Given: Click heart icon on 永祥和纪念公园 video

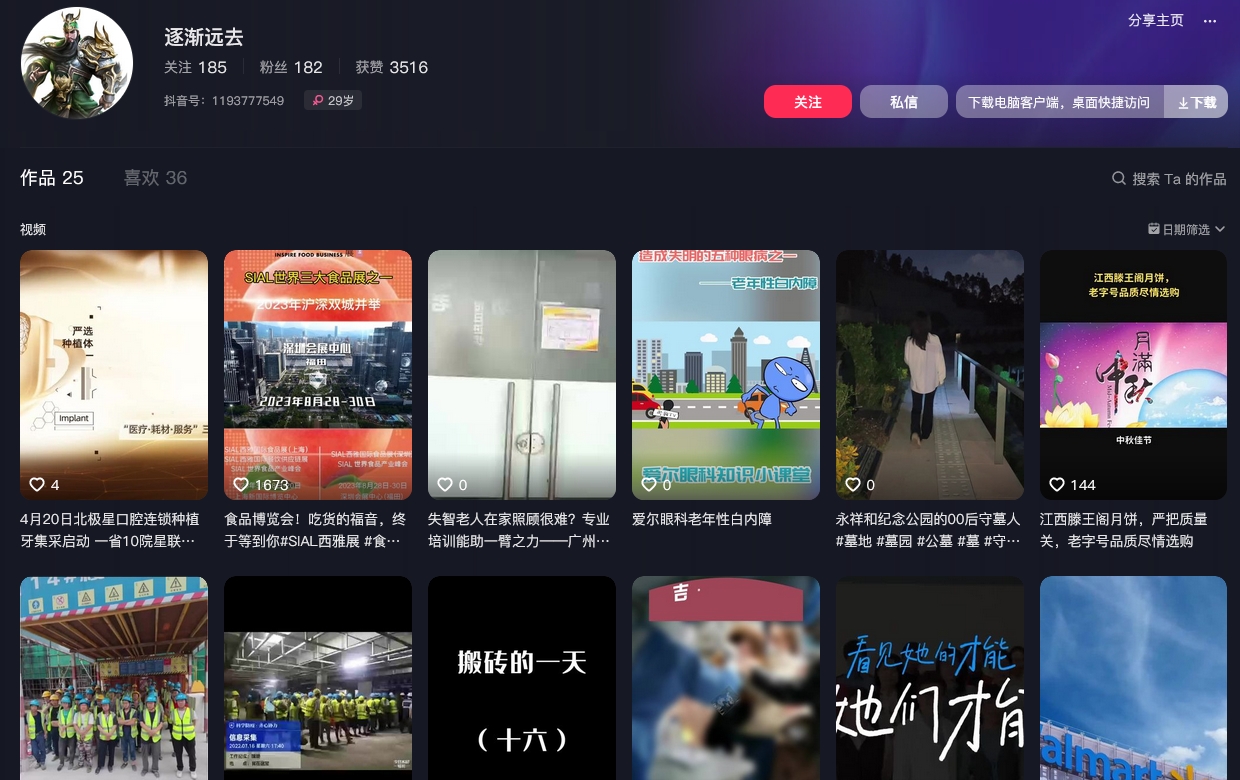Looking at the screenshot, I should 853,484.
